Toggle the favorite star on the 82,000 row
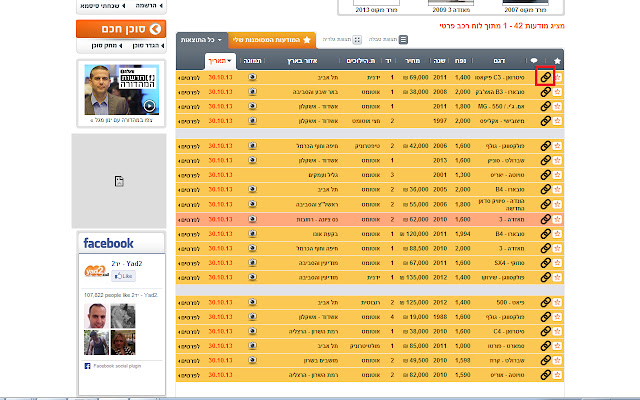This screenshot has width=640, height=400. pos(558,375)
